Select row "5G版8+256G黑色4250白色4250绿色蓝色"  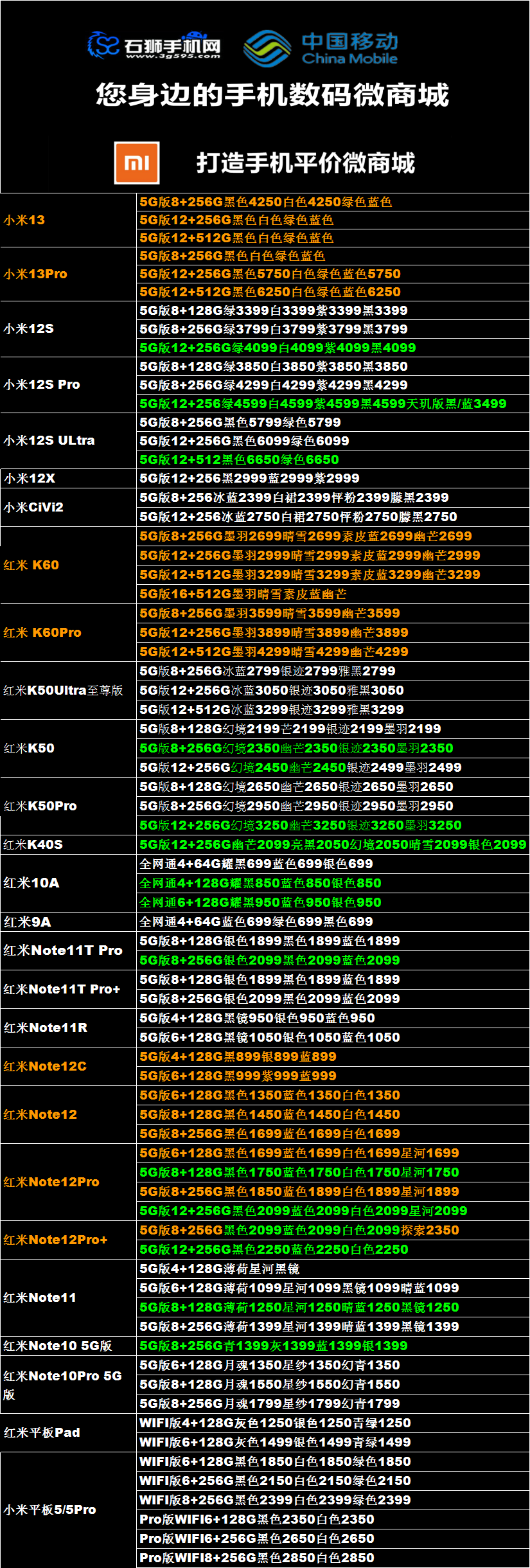click(333, 202)
